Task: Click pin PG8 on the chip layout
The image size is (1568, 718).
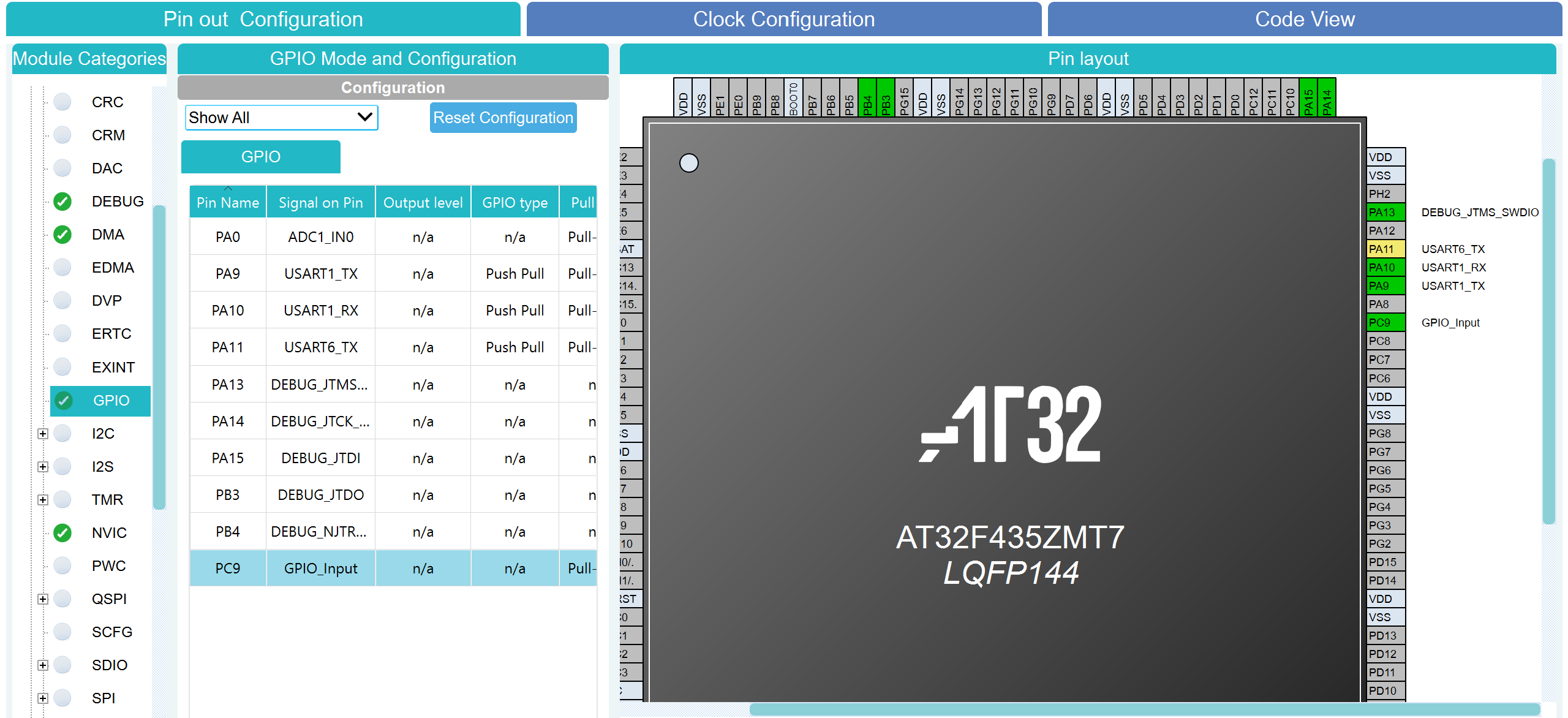Action: point(1386,433)
